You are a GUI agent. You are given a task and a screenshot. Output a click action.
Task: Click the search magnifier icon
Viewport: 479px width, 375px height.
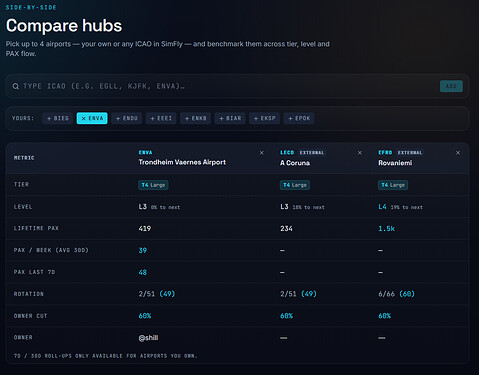[x=15, y=86]
